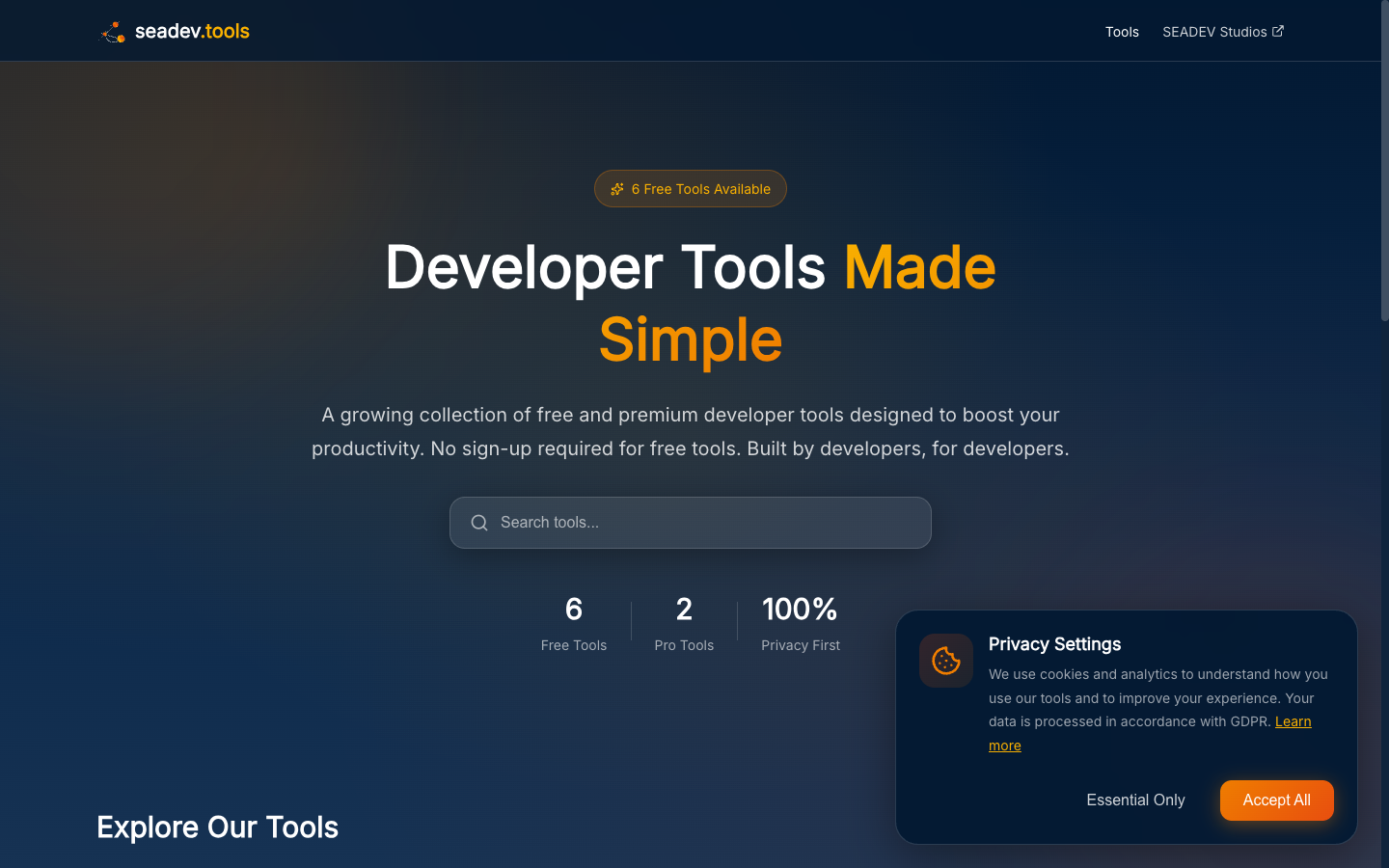Accept all cookies
Screen dimensions: 1389x868
coord(1276,800)
